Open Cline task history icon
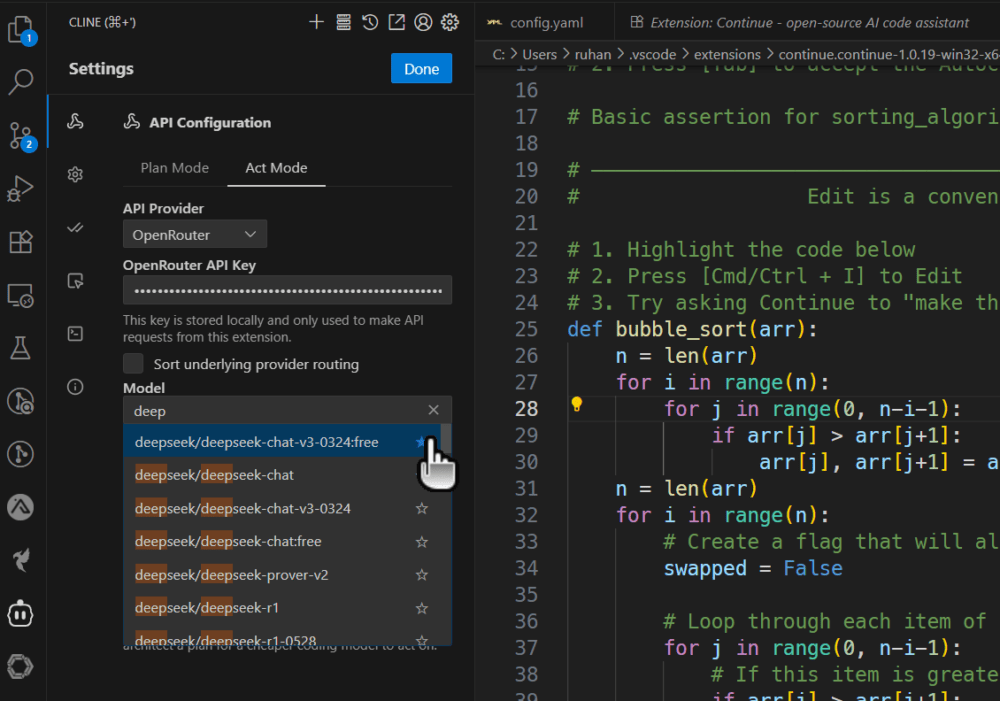 click(370, 22)
